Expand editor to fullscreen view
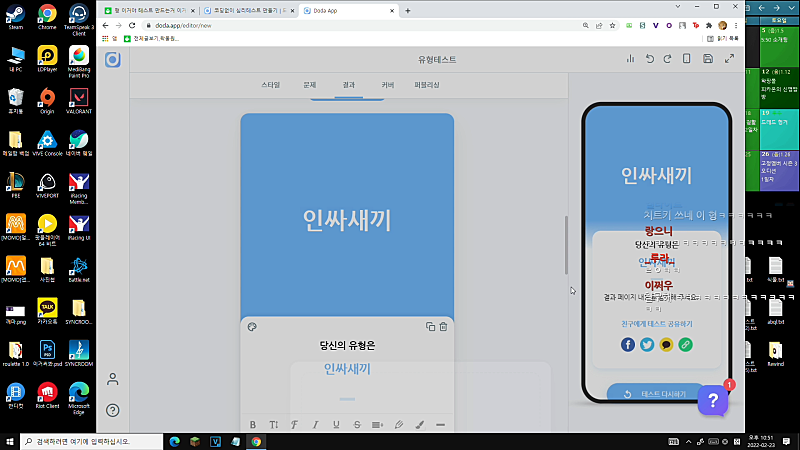800x450 pixels. (730, 59)
